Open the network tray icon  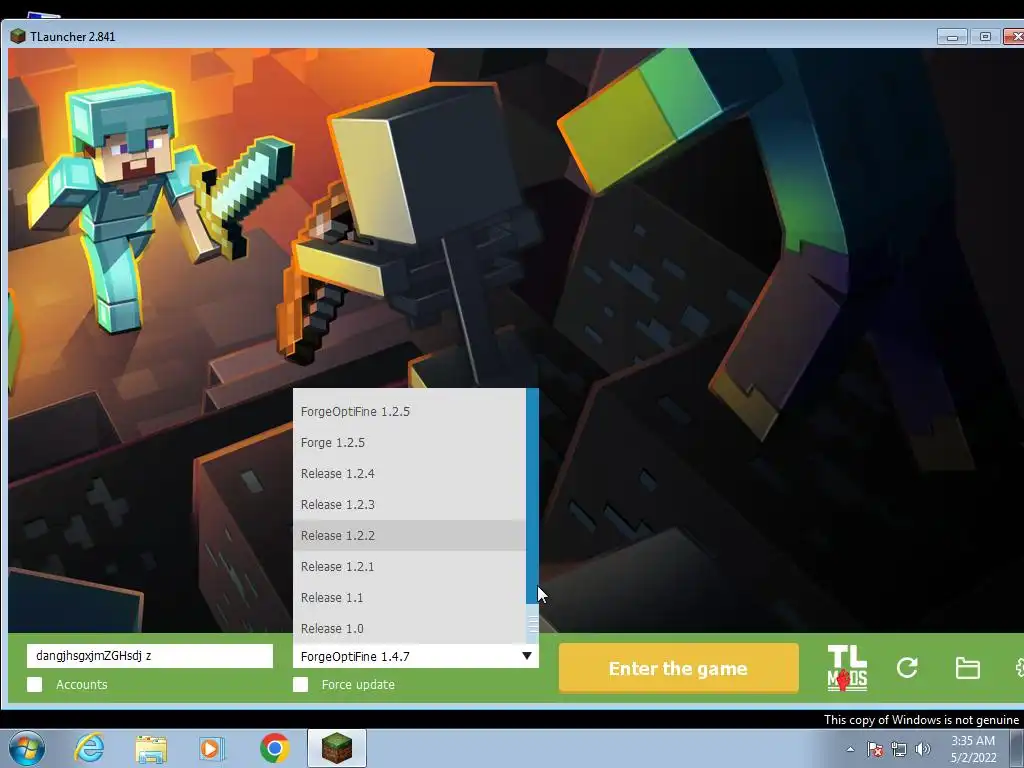pos(899,749)
